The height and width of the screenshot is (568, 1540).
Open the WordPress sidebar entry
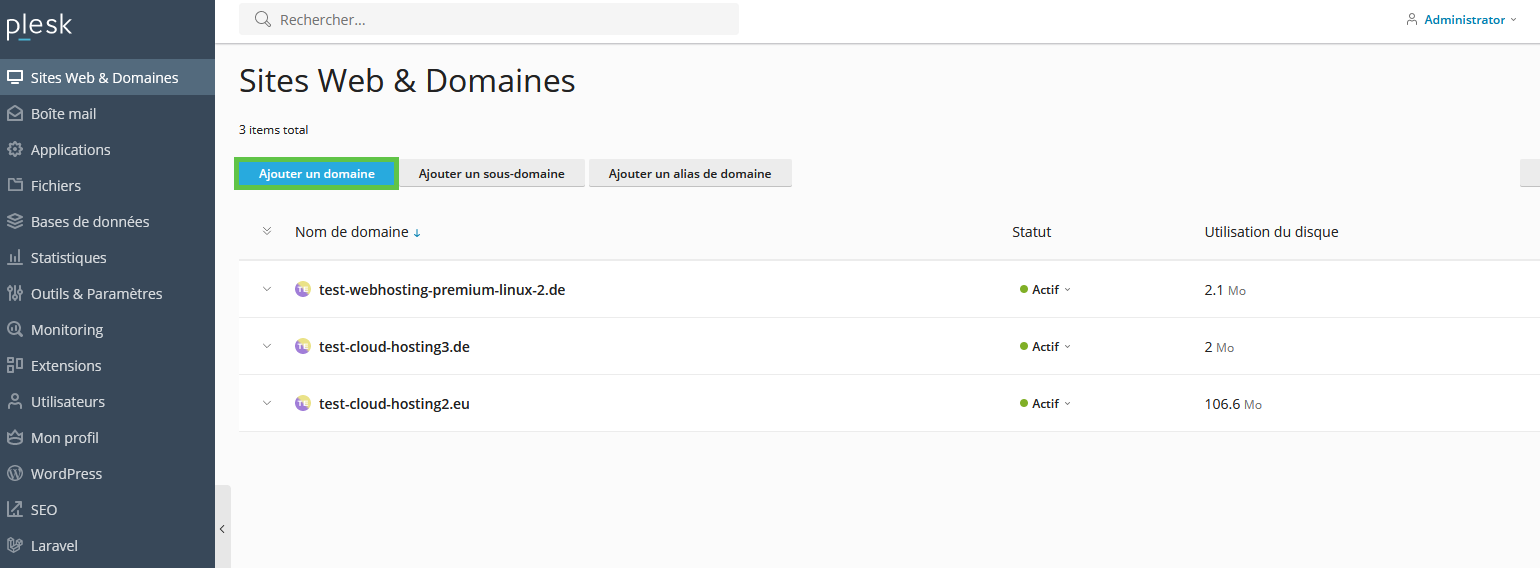point(107,473)
